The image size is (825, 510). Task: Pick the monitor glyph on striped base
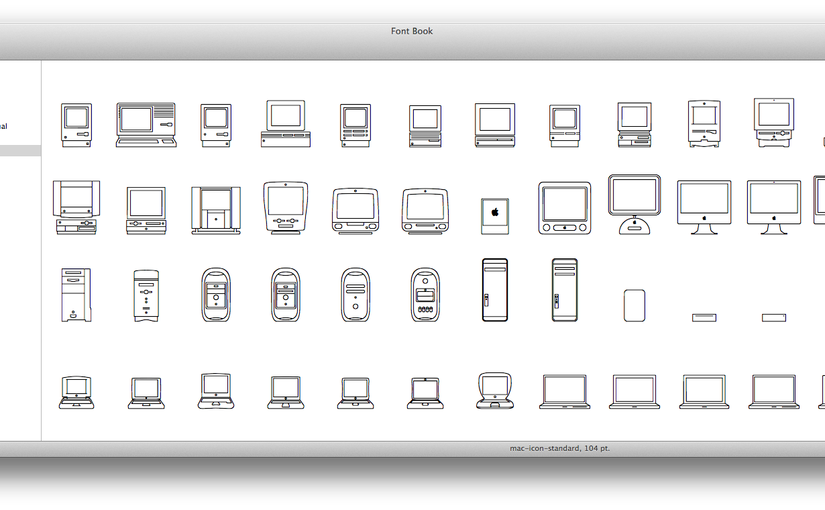425,126
